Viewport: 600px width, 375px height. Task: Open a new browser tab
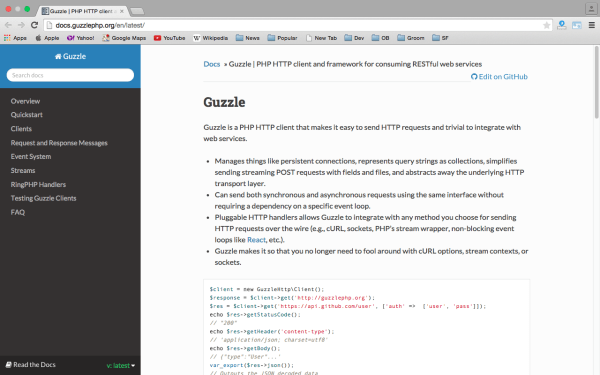[137, 11]
